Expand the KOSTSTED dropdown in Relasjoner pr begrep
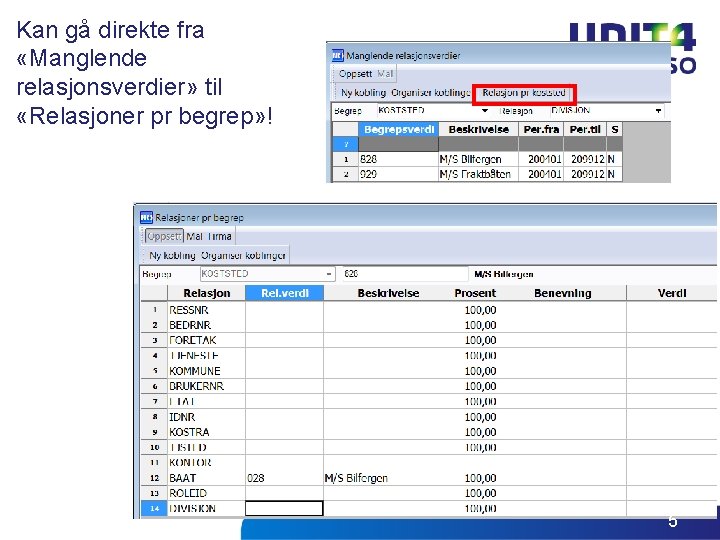This screenshot has width=720, height=540. (x=329, y=274)
